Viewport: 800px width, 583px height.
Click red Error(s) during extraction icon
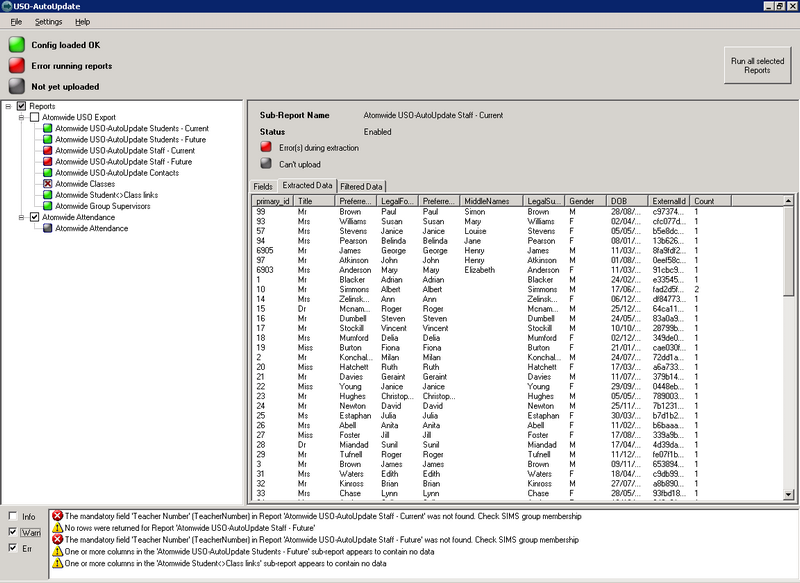266,147
